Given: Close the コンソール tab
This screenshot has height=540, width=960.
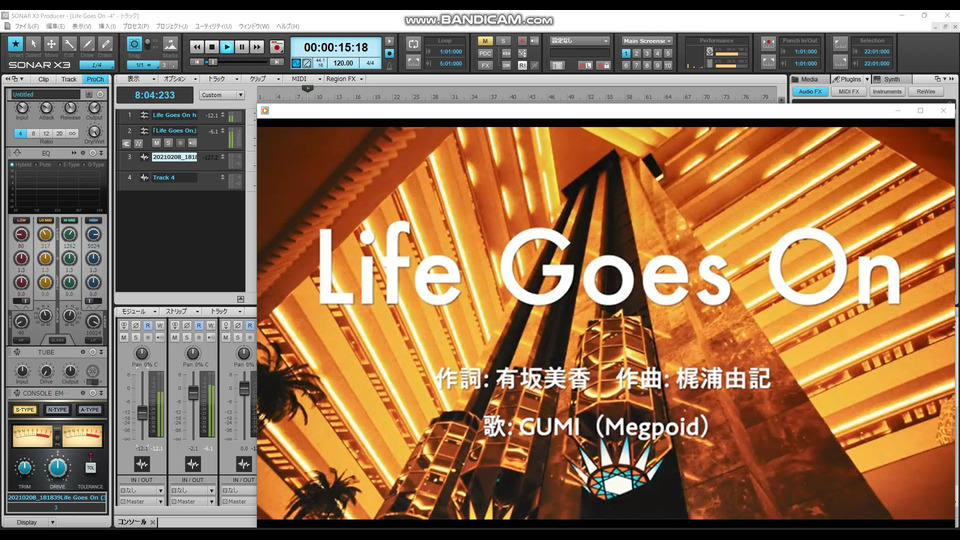Looking at the screenshot, I should click(x=153, y=522).
